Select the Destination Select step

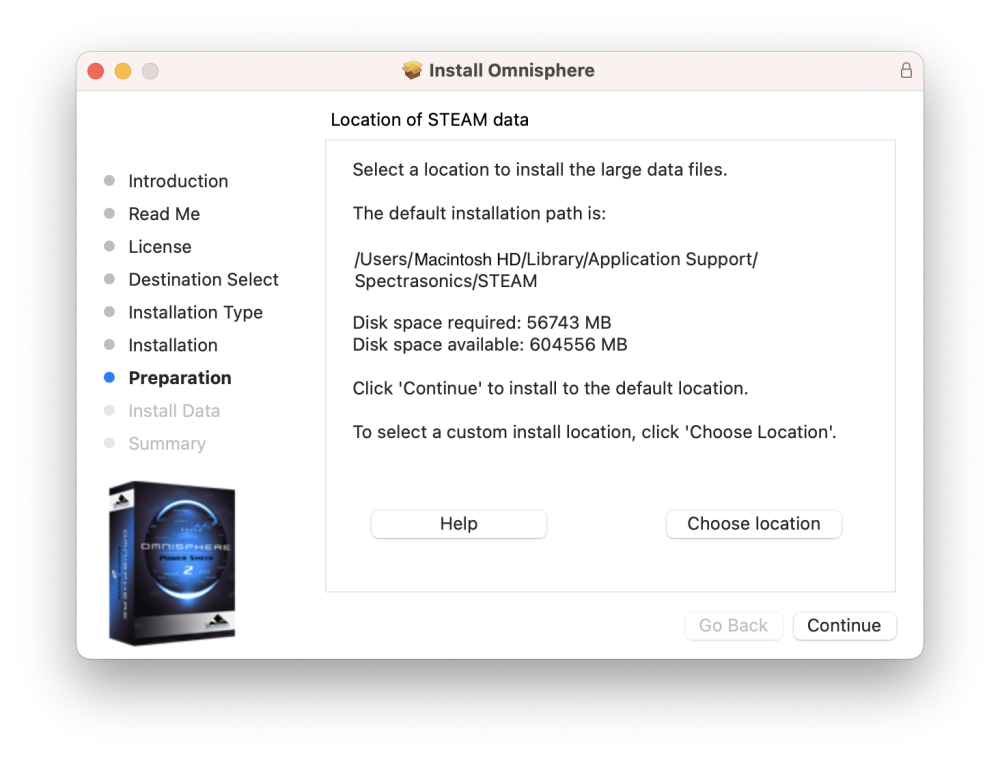coord(203,279)
